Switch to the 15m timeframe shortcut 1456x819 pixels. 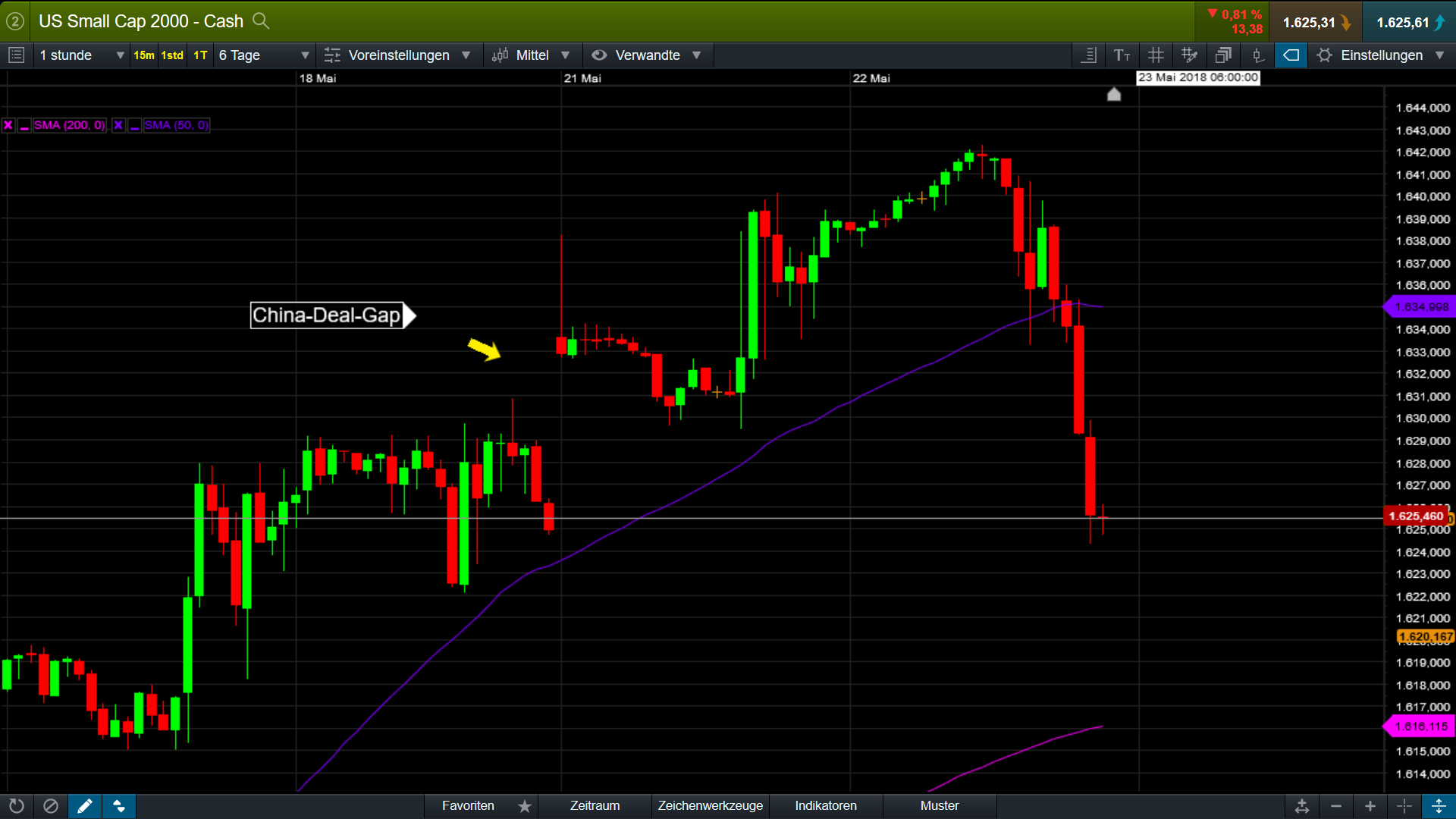coord(143,55)
